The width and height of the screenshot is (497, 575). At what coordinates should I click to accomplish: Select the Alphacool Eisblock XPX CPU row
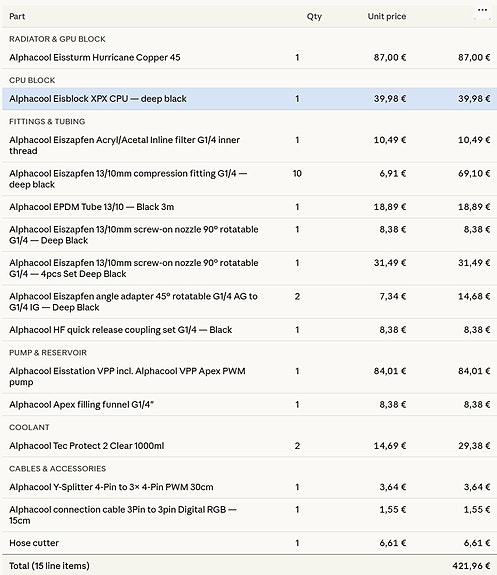249,99
